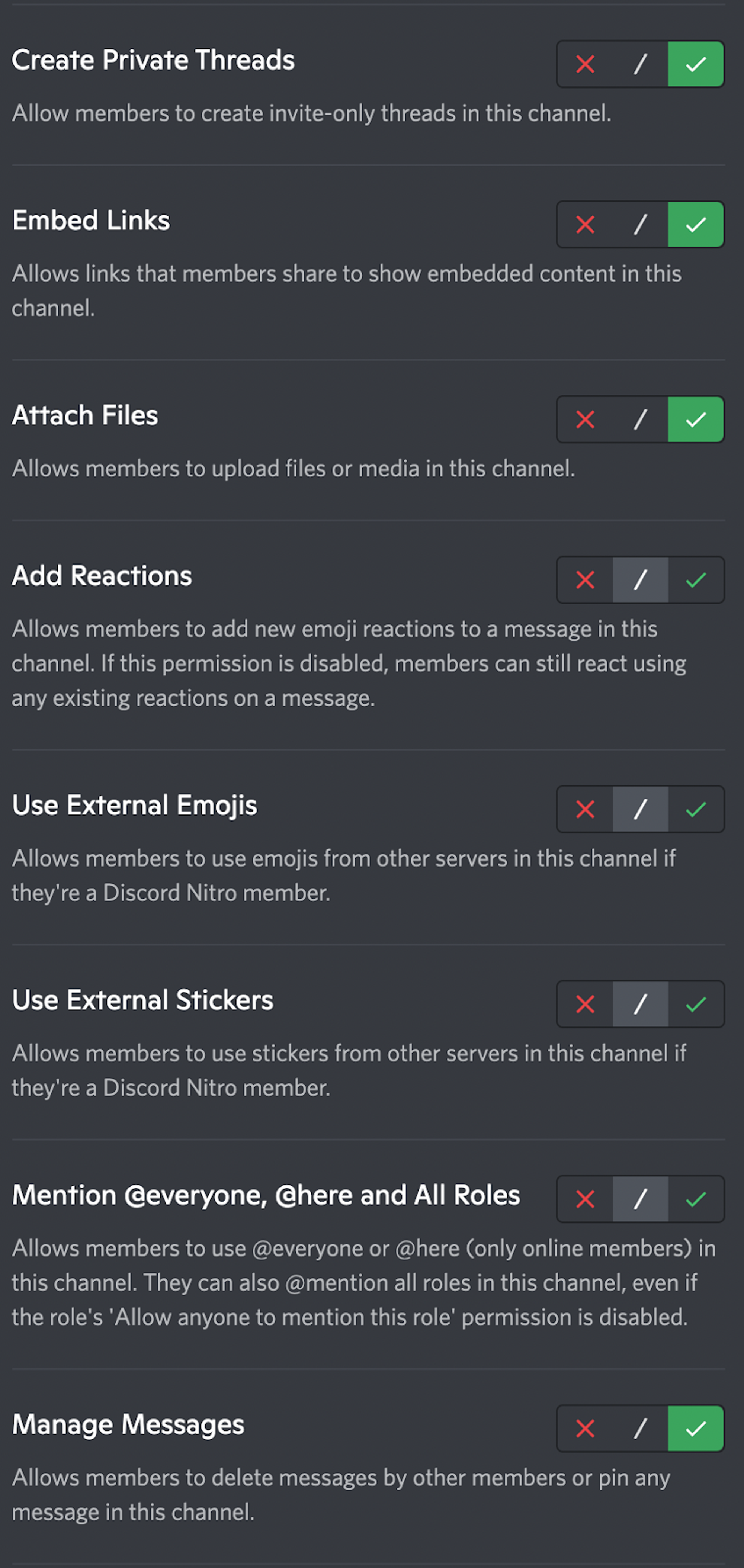Toggle the enabled Manage Messages green checkmark
Viewport: 744px width, 1568px height.
696,1429
